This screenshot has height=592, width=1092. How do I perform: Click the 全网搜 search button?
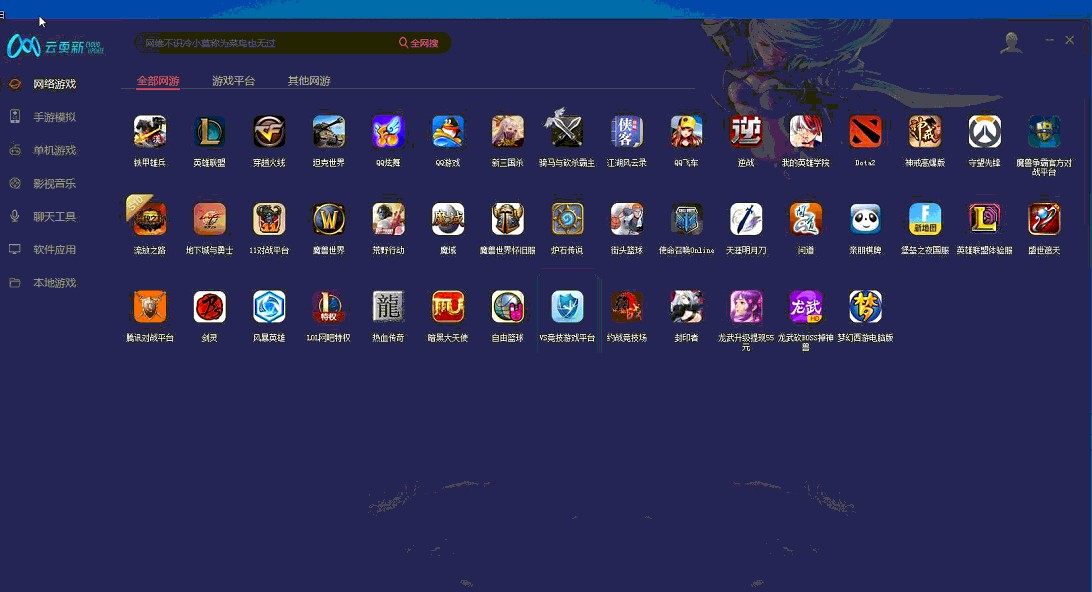(x=419, y=43)
